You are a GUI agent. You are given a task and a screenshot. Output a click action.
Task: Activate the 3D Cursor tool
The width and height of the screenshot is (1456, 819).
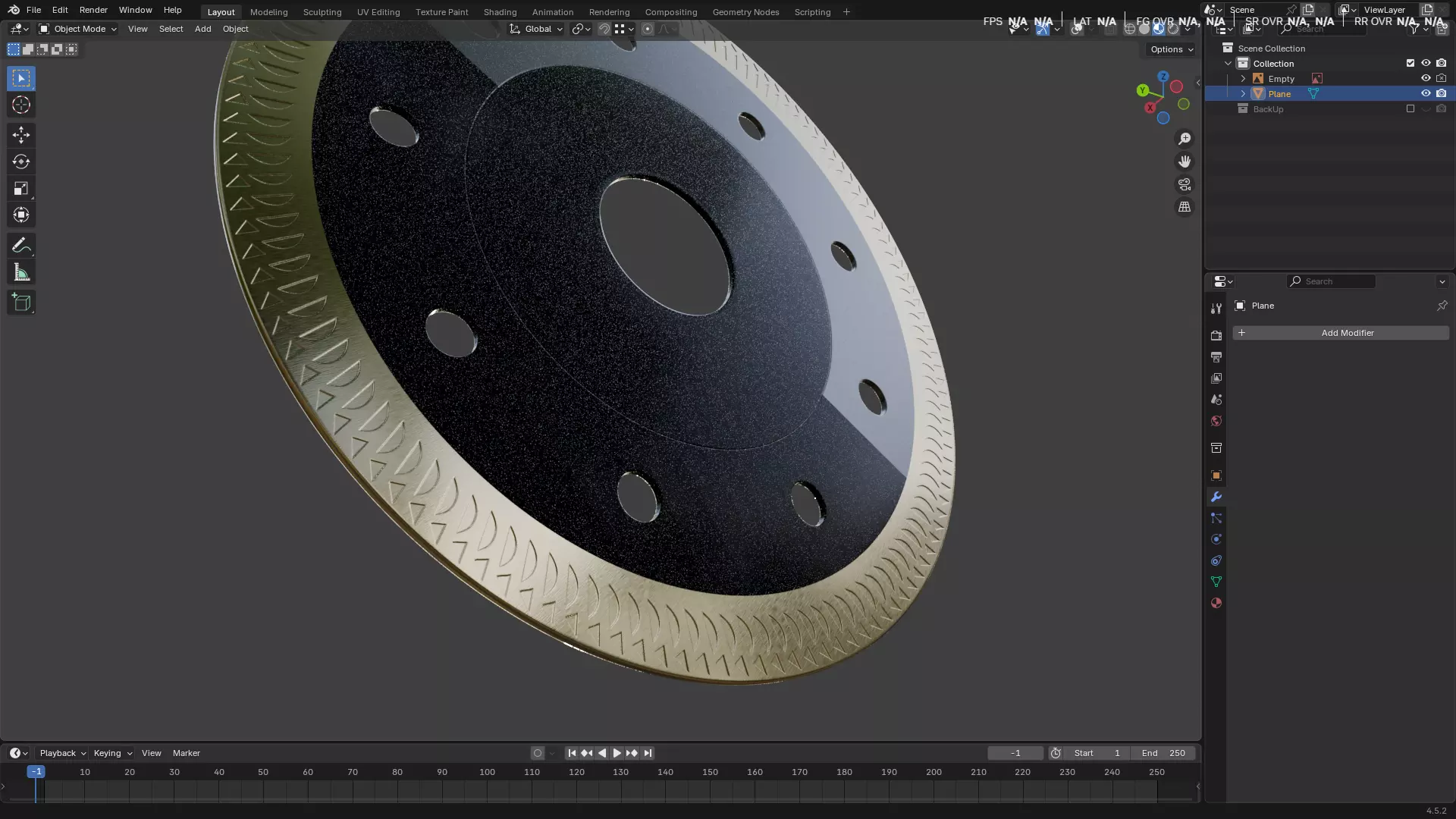[21, 105]
